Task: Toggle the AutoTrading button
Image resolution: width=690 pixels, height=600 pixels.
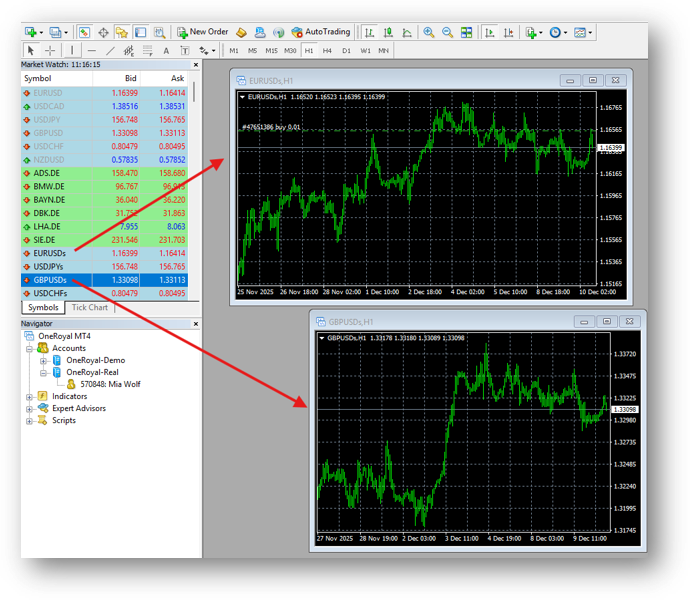Action: (x=321, y=32)
